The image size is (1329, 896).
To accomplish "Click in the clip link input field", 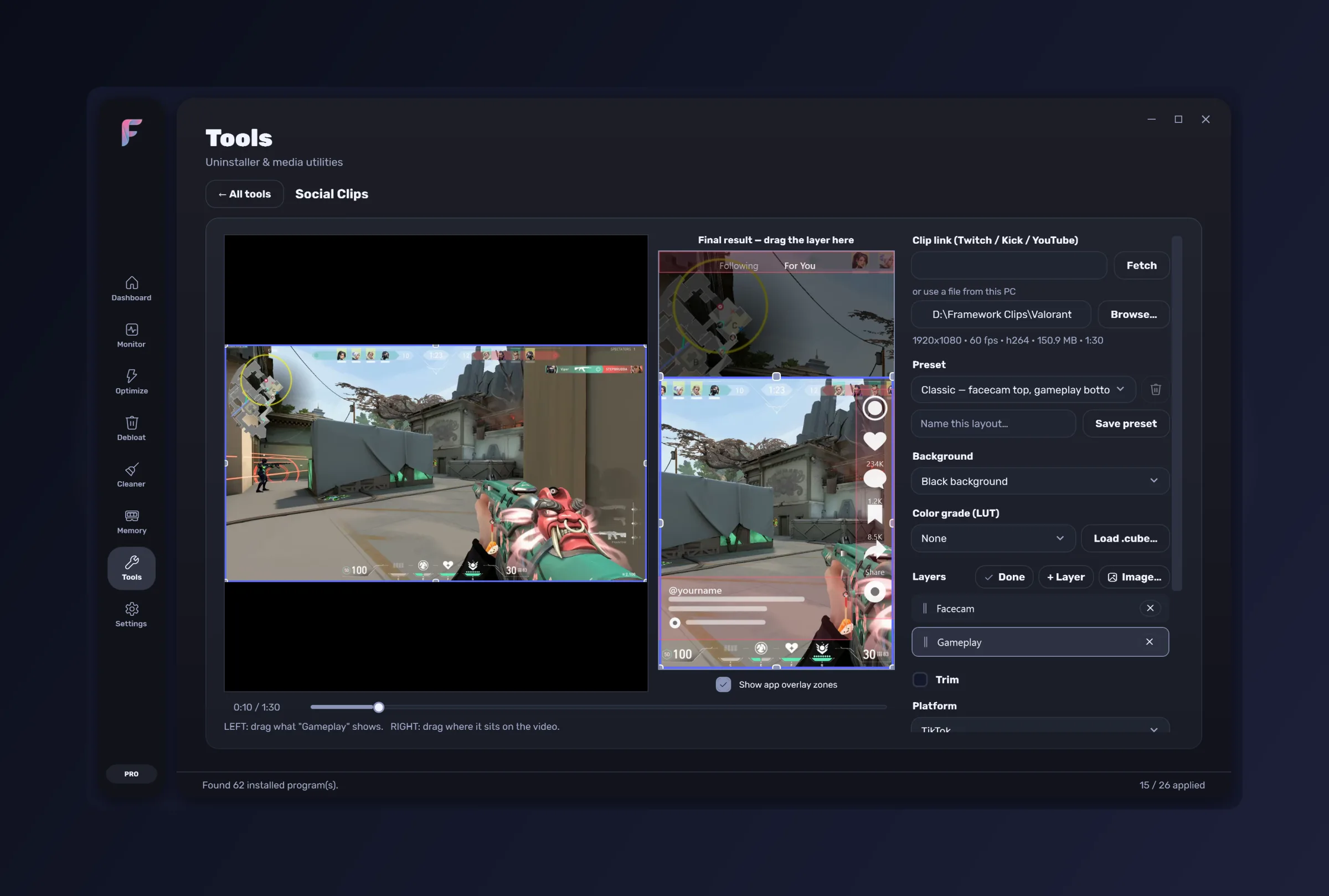I will (x=1009, y=265).
